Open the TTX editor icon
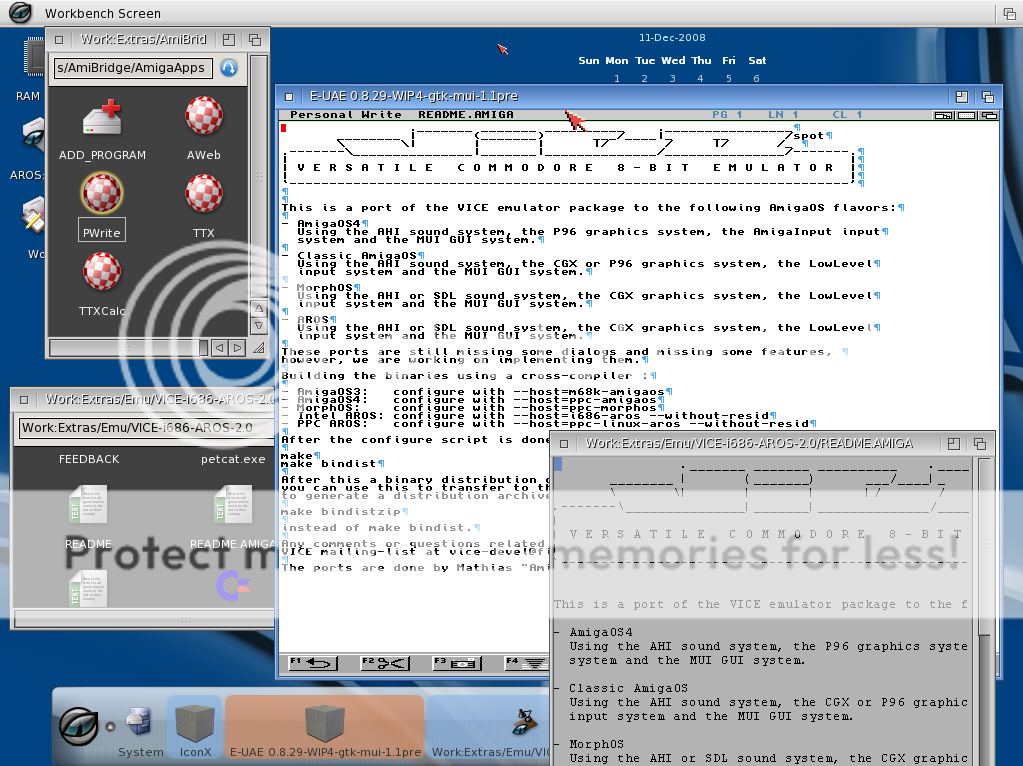 (204, 194)
